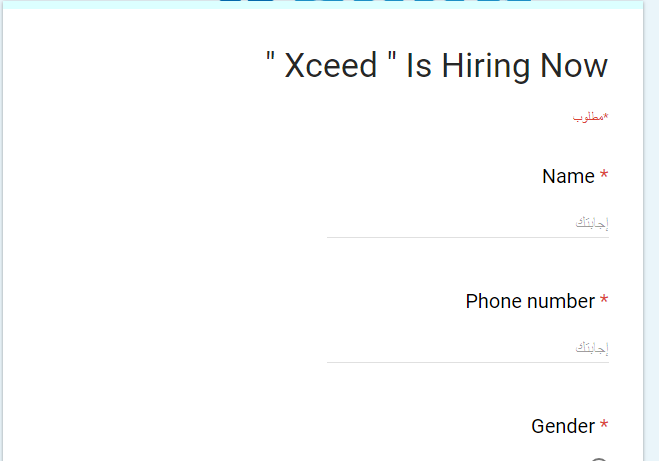Click the word "Xceed" in the title
The height and width of the screenshot is (461, 659).
point(331,66)
